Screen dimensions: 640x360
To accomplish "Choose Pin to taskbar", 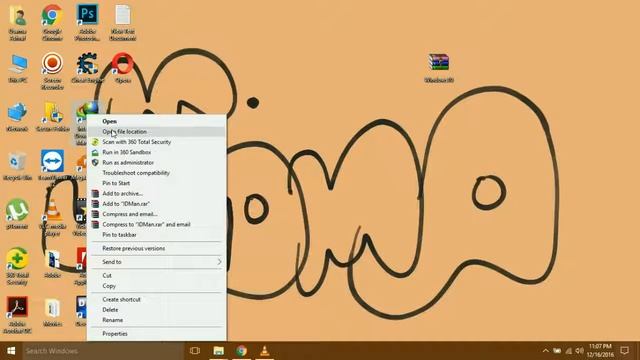I will 157,235.
